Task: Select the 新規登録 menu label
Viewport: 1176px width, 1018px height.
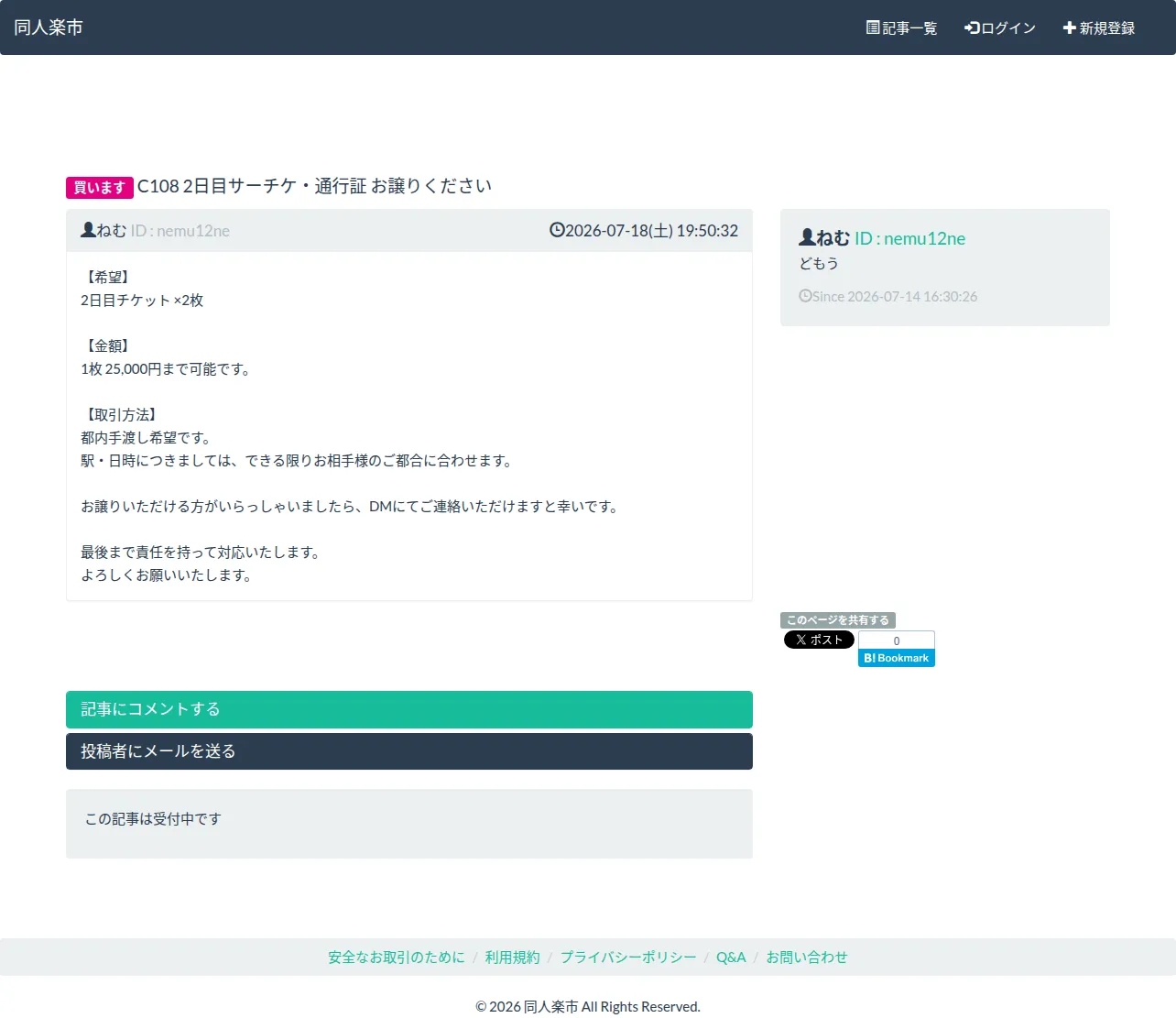Action: tap(1107, 28)
